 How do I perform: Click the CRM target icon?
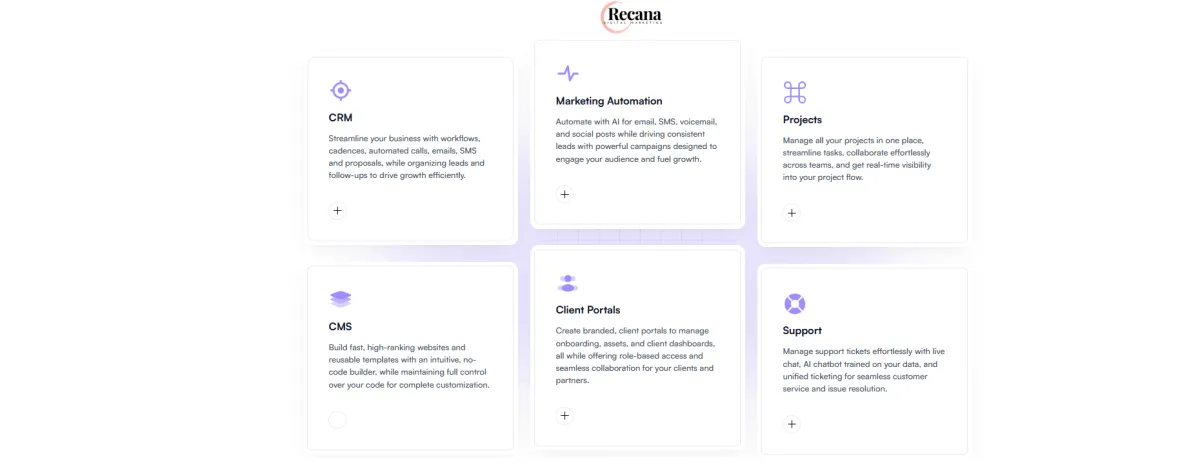click(340, 91)
